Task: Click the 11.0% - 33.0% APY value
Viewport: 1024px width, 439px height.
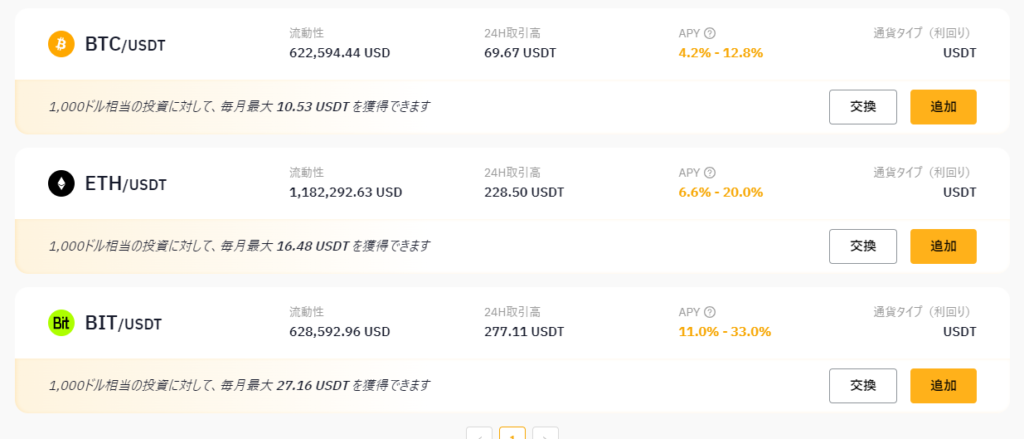Action: (725, 331)
